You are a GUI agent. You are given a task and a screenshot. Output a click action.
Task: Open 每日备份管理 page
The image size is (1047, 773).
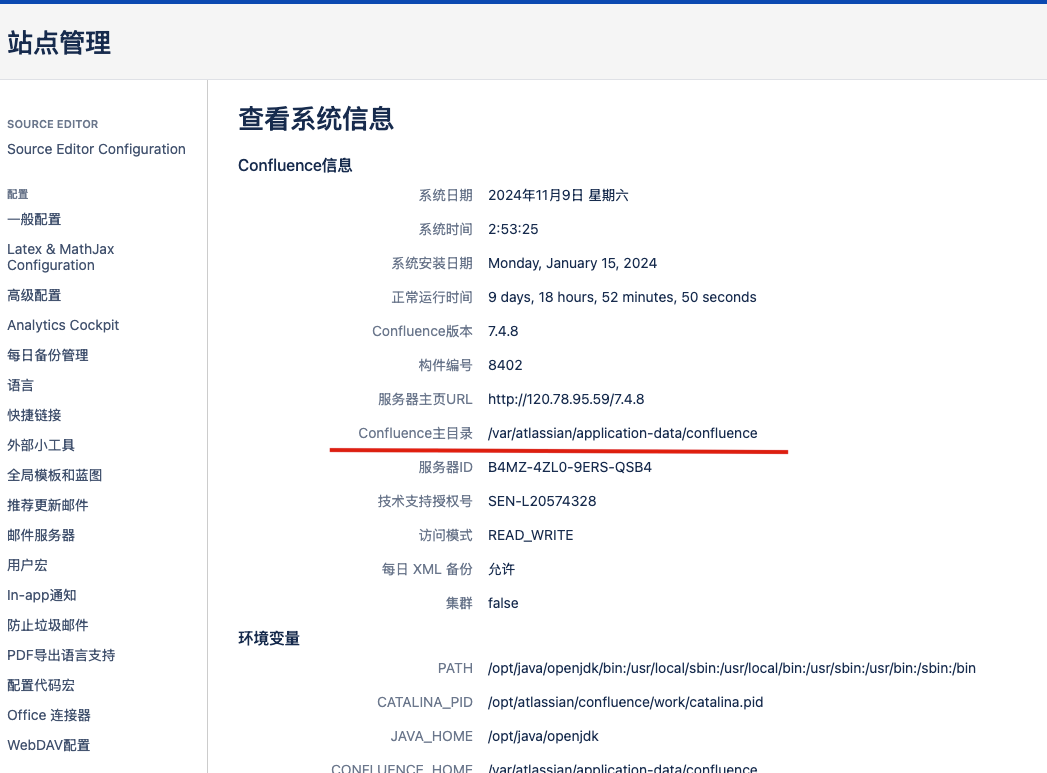47,355
